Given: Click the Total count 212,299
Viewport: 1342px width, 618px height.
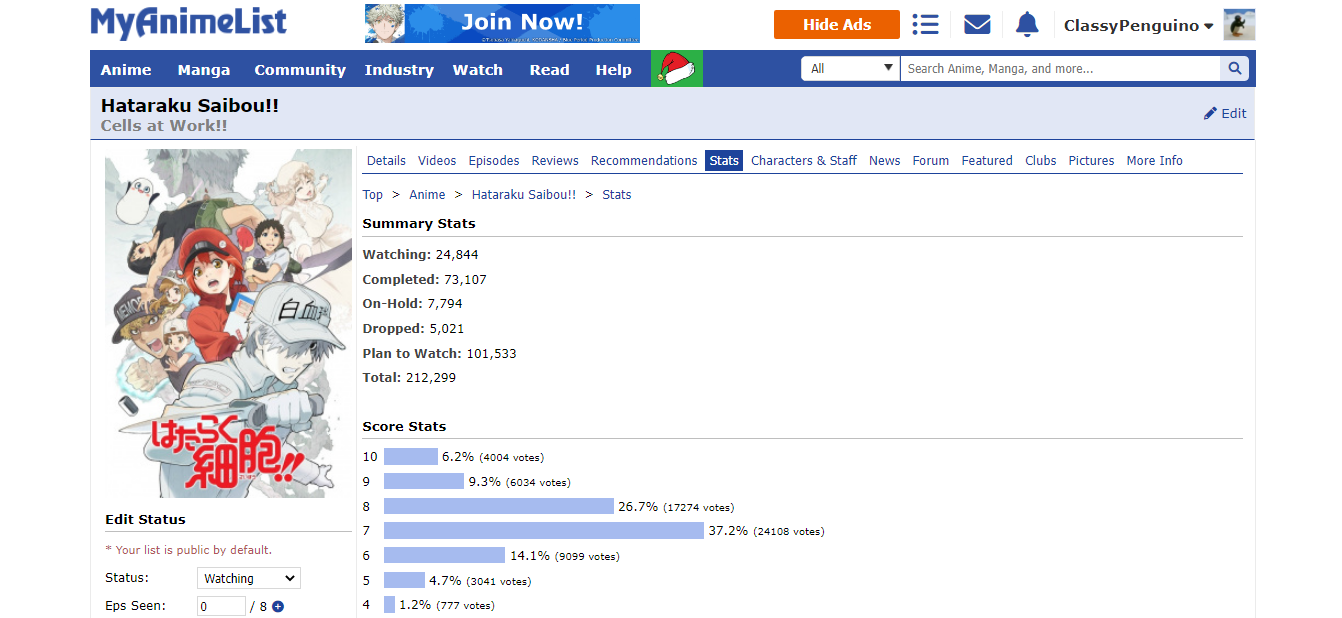Looking at the screenshot, I should tap(430, 378).
